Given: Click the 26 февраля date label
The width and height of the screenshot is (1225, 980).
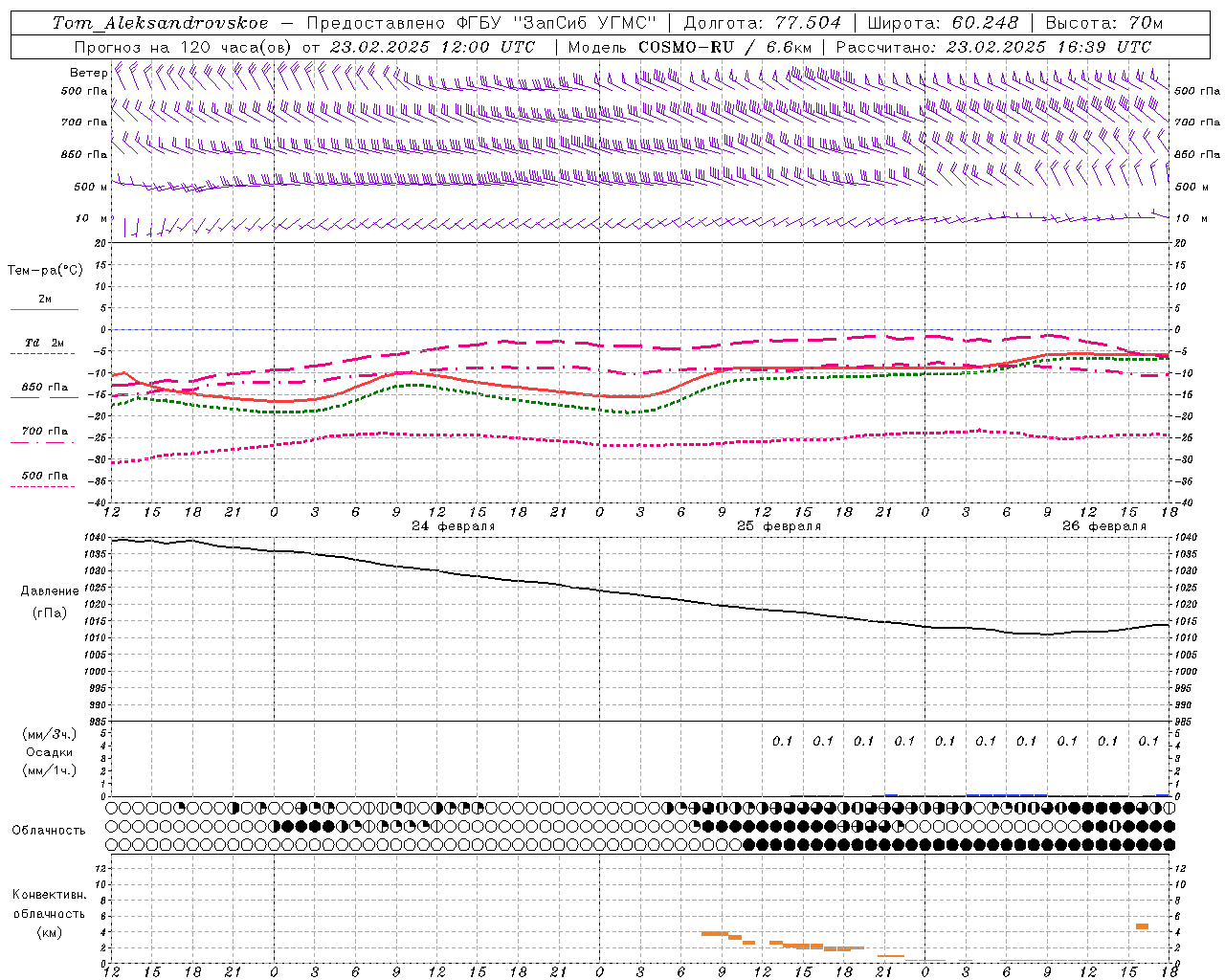Looking at the screenshot, I should [x=1104, y=526].
